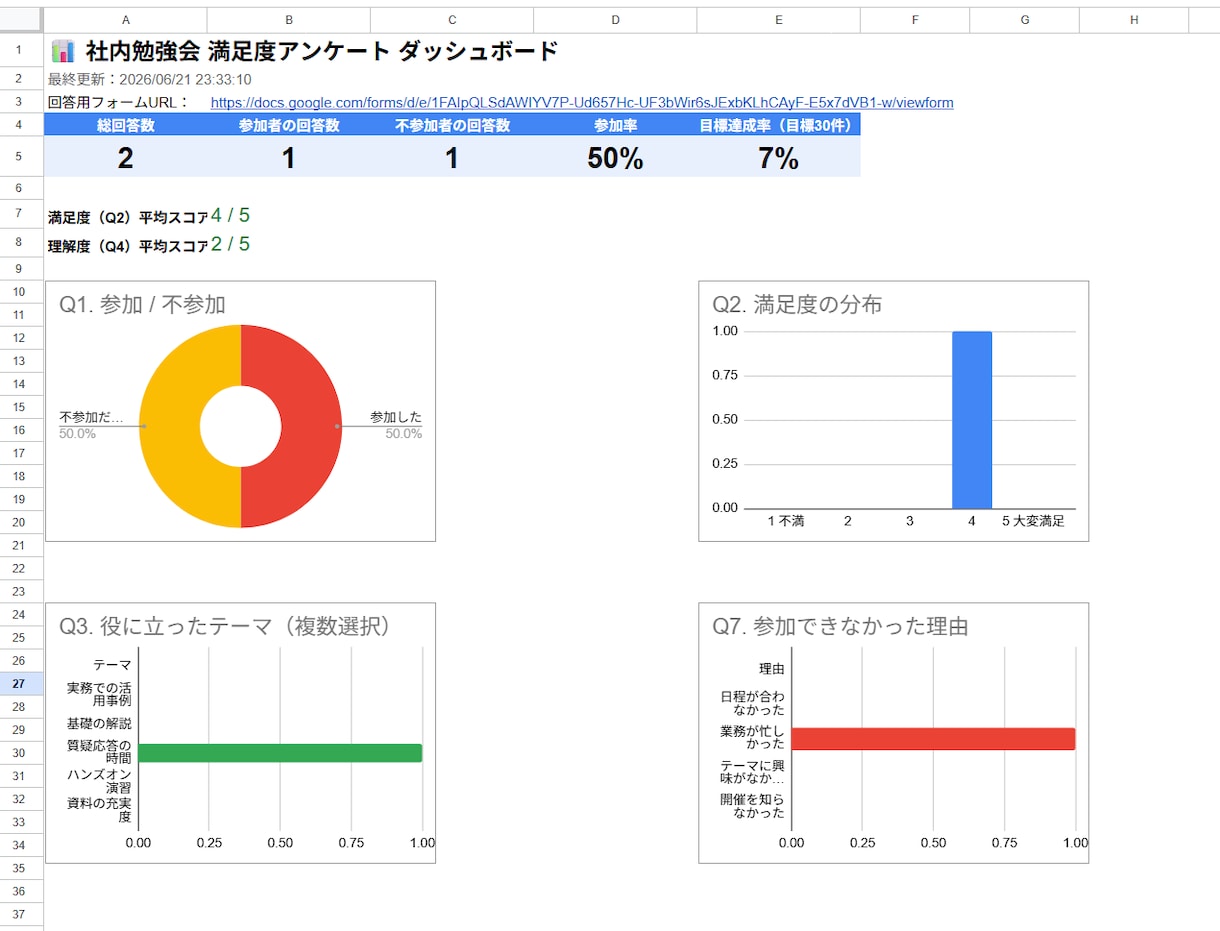
Task: Click the 理解度（Q4）平均スコア label
Action: 128,246
